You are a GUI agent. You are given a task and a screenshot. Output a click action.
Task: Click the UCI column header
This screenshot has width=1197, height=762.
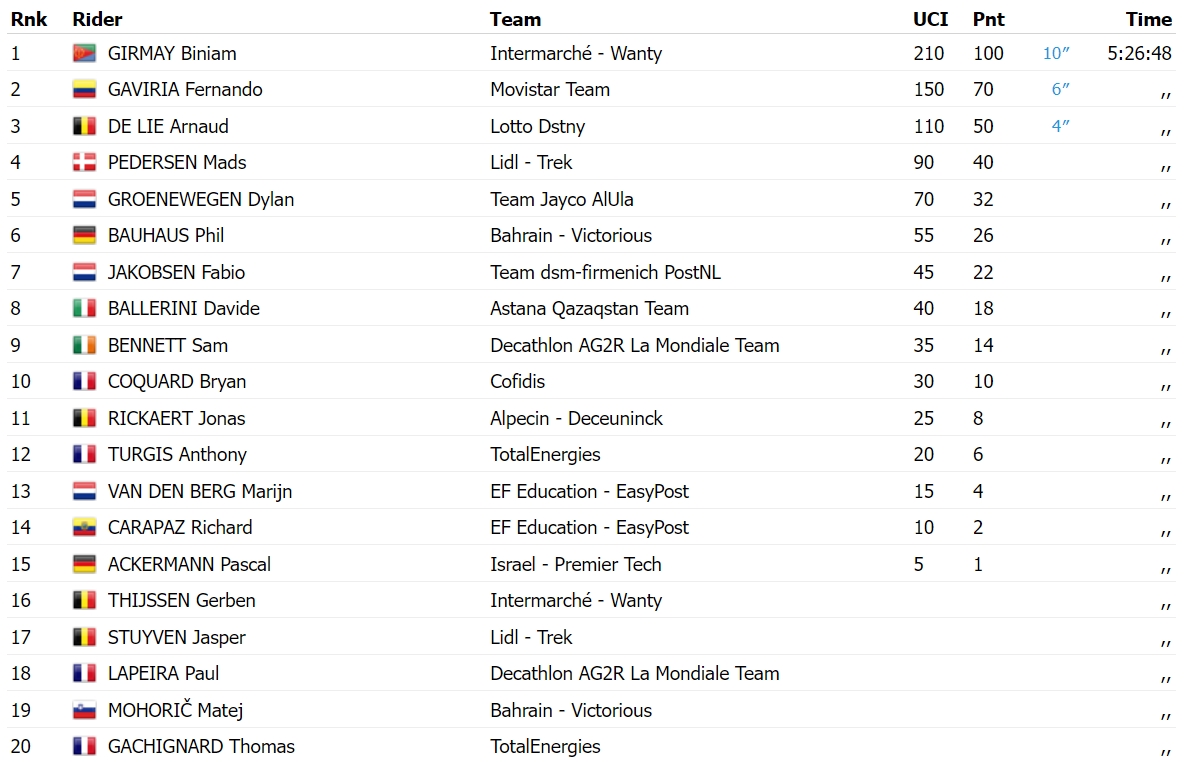[931, 19]
